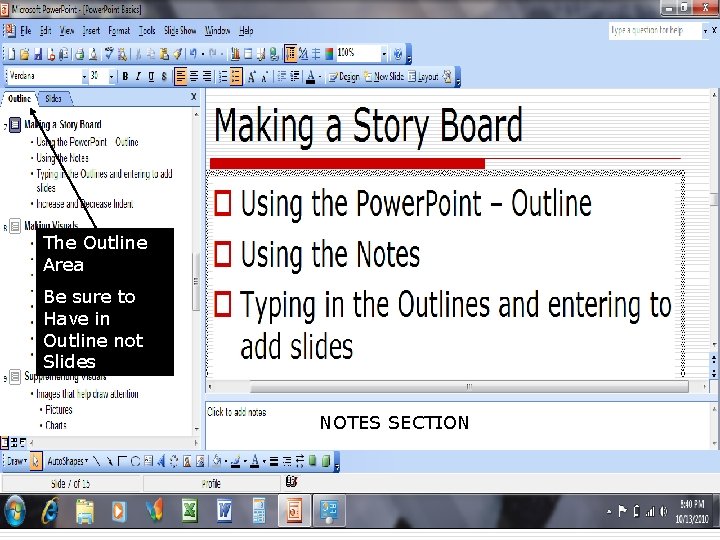Image resolution: width=720 pixels, height=540 pixels.
Task: Open the font size dropdown
Action: pos(111,77)
